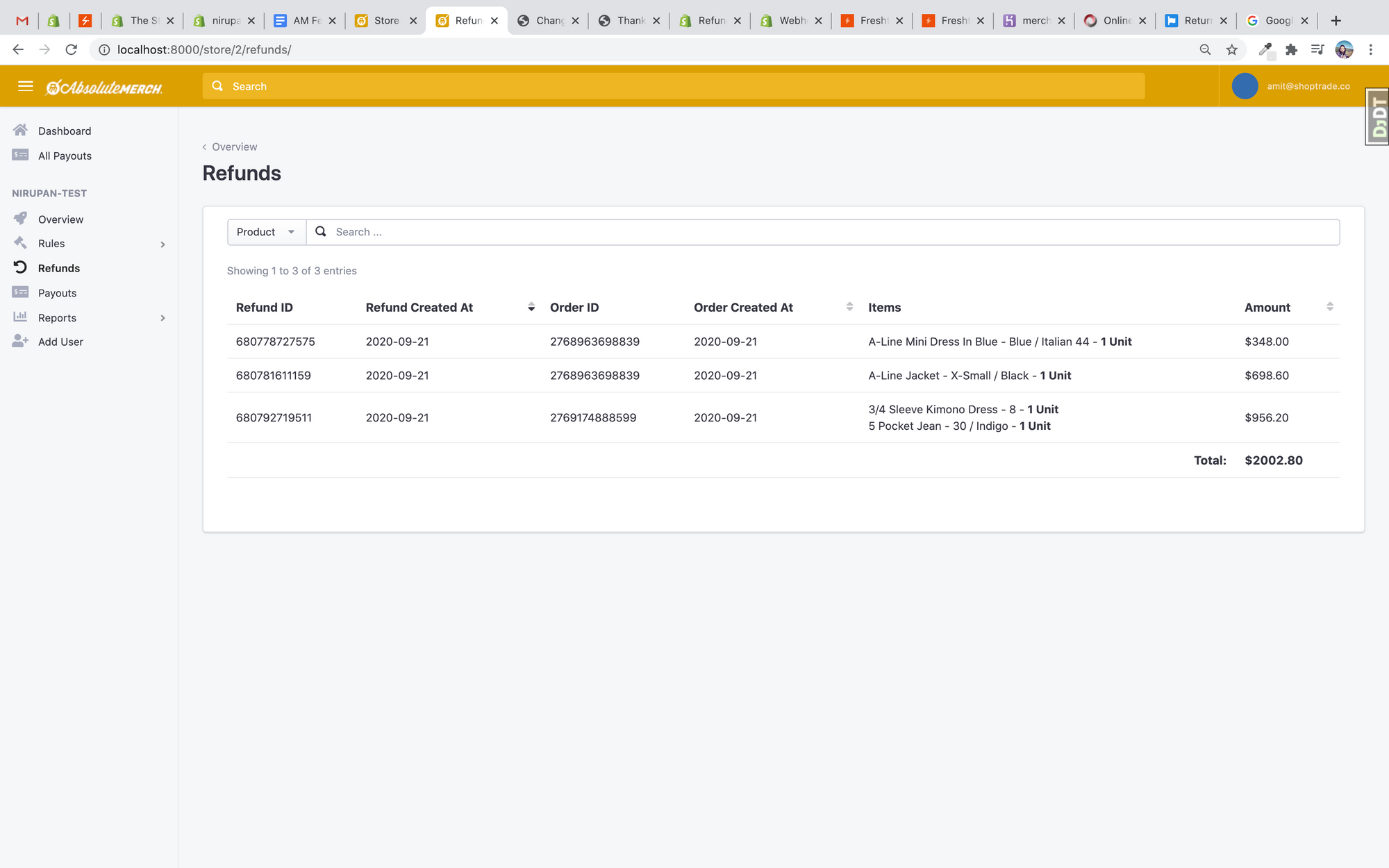Sort by Order Created At column
This screenshot has height=868, width=1389.
tap(849, 307)
